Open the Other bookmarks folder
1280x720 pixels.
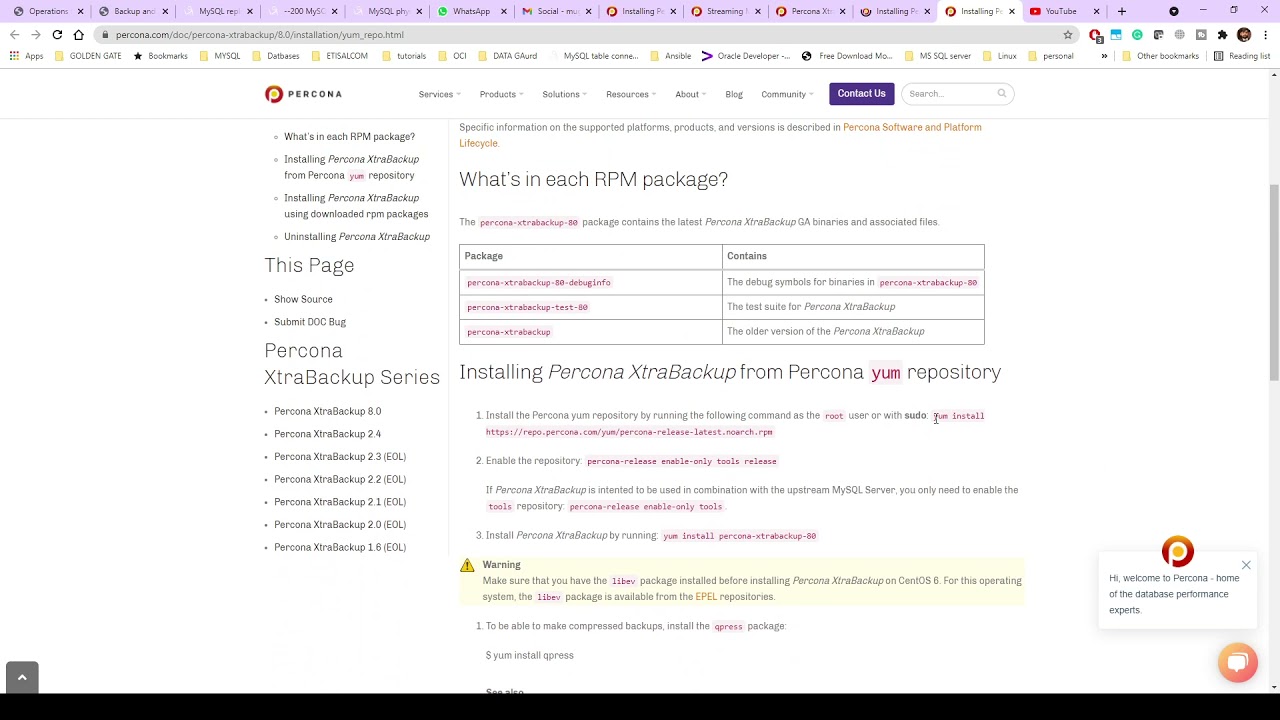pos(1160,56)
